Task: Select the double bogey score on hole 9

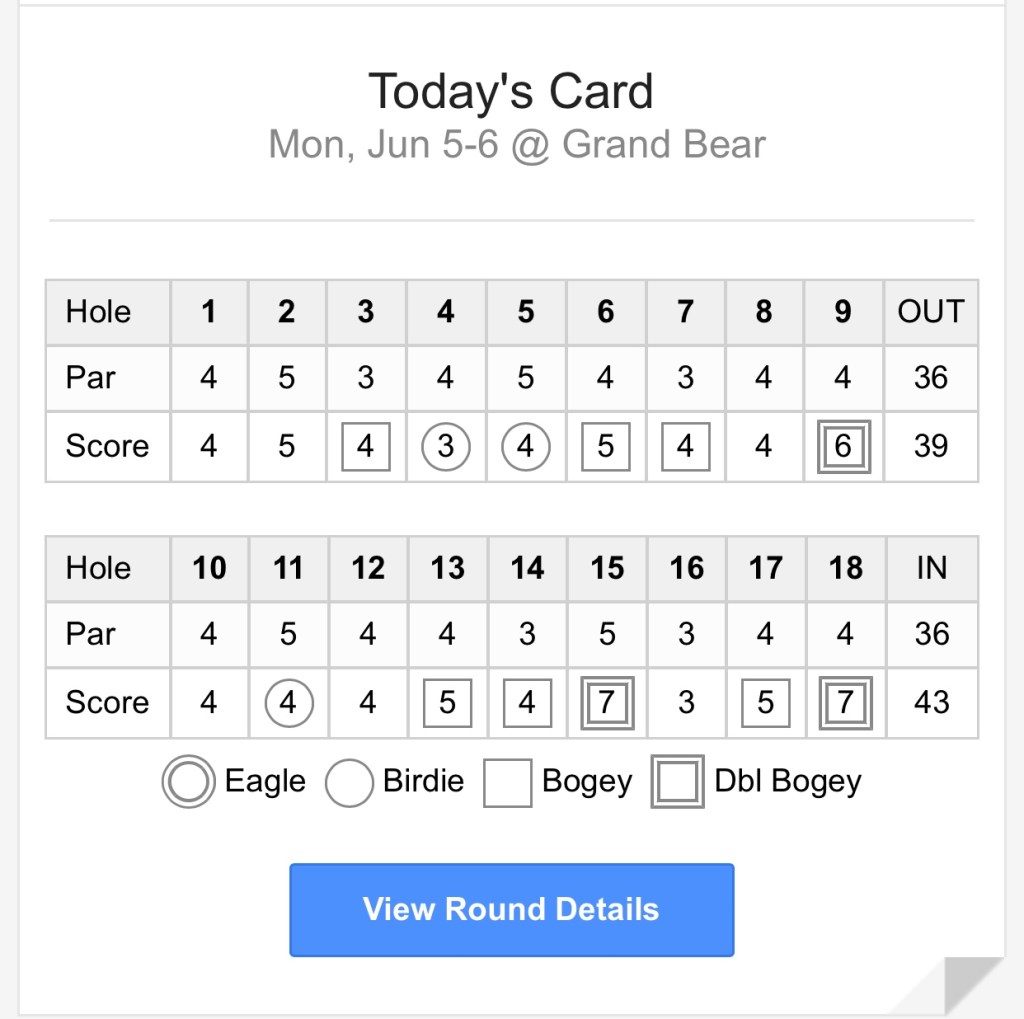Action: (x=843, y=446)
